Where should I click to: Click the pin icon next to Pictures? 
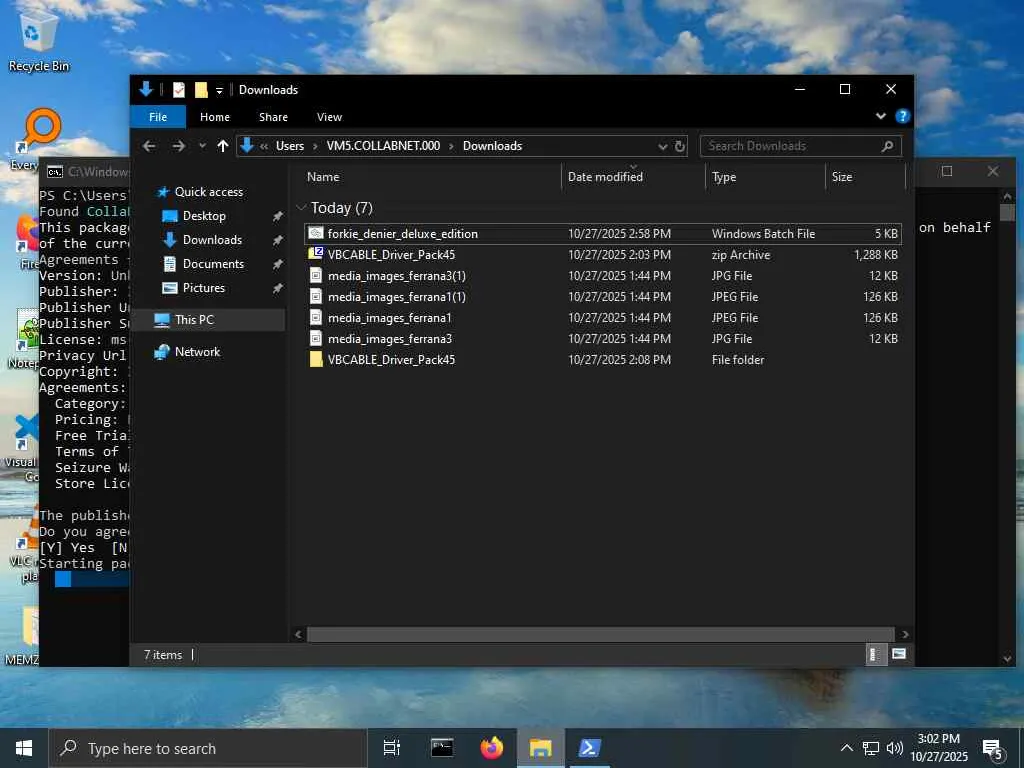click(277, 288)
